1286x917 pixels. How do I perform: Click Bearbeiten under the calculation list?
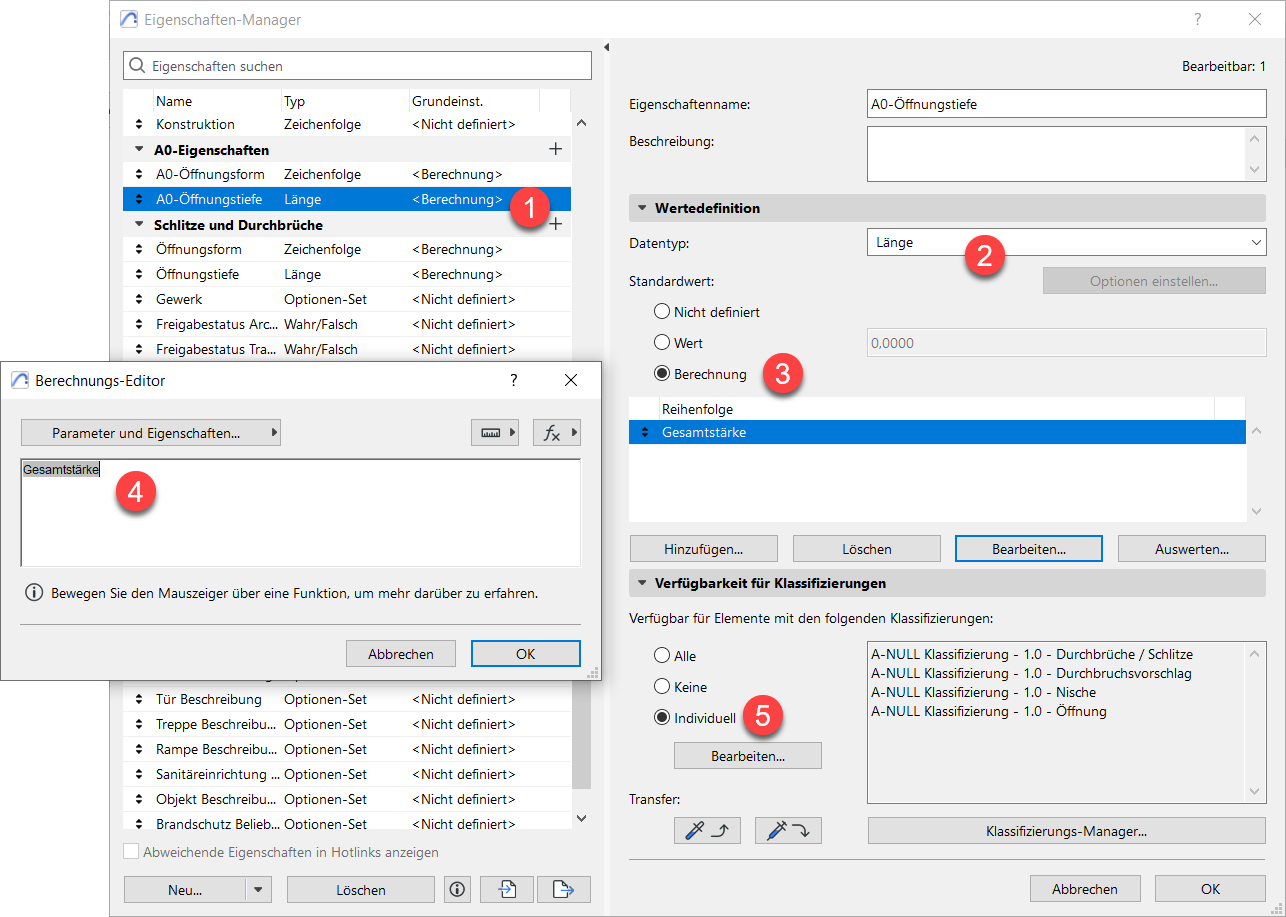pyautogui.click(x=1029, y=548)
